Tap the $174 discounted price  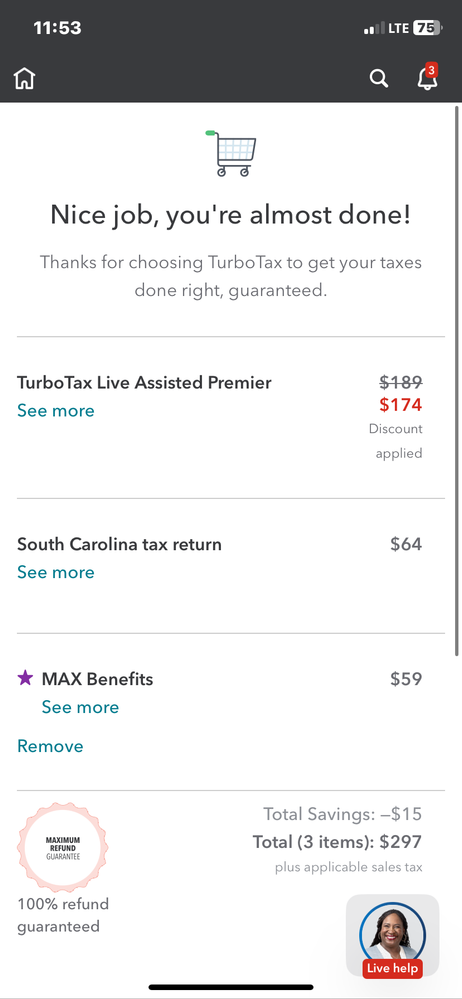[x=401, y=404]
